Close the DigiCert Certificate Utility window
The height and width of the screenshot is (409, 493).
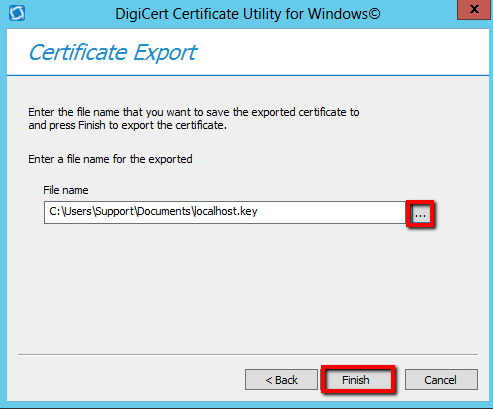tap(473, 10)
